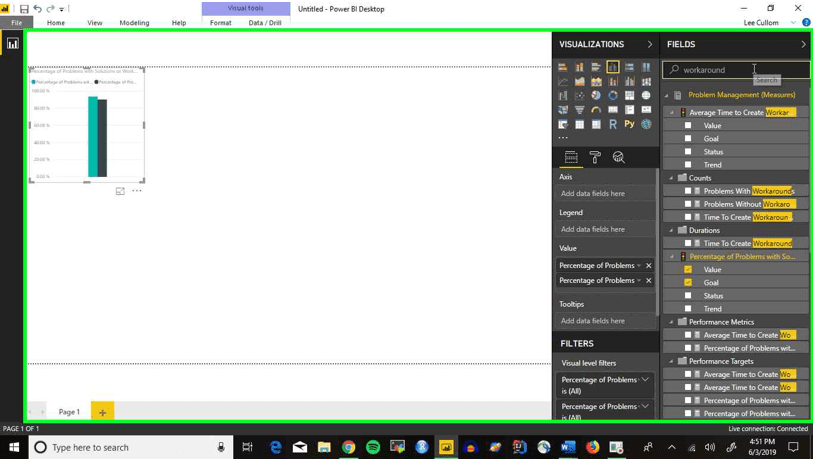Uncheck Value under Percentage of Problems
Screen dimensions: 814x459
(x=688, y=269)
